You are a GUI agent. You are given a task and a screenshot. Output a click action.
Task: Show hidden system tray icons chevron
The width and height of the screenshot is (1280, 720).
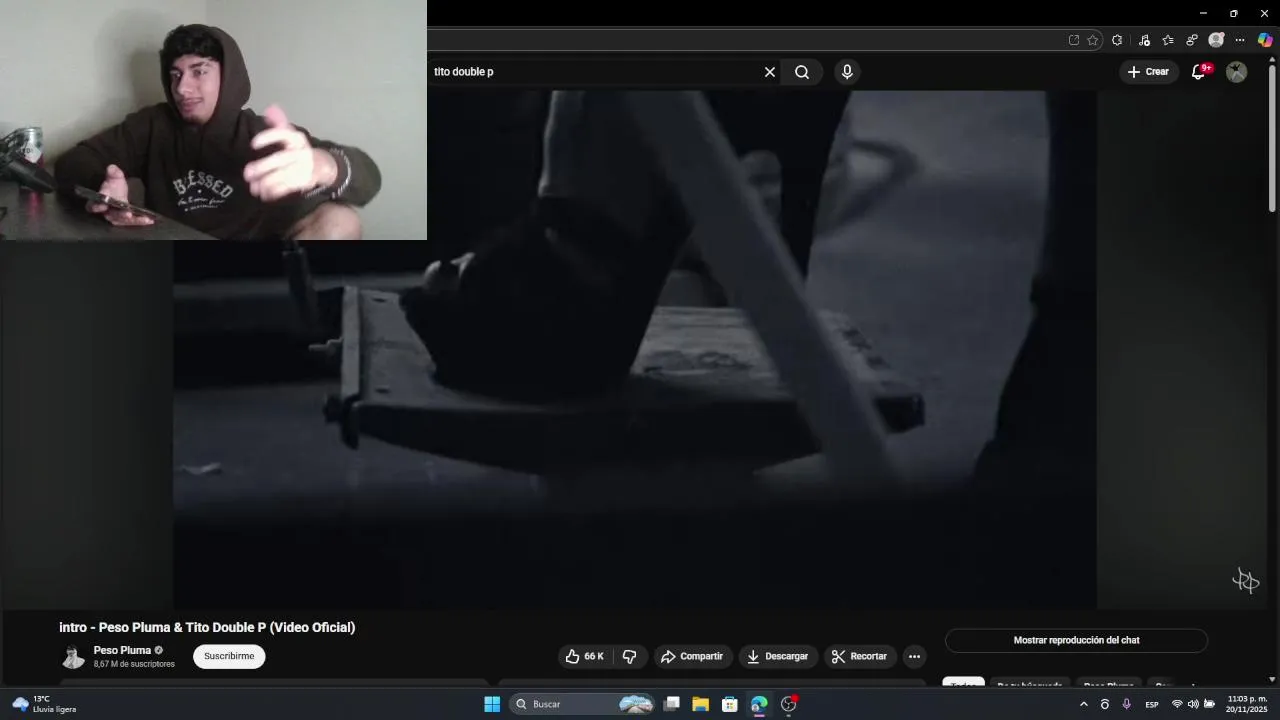pyautogui.click(x=1083, y=704)
